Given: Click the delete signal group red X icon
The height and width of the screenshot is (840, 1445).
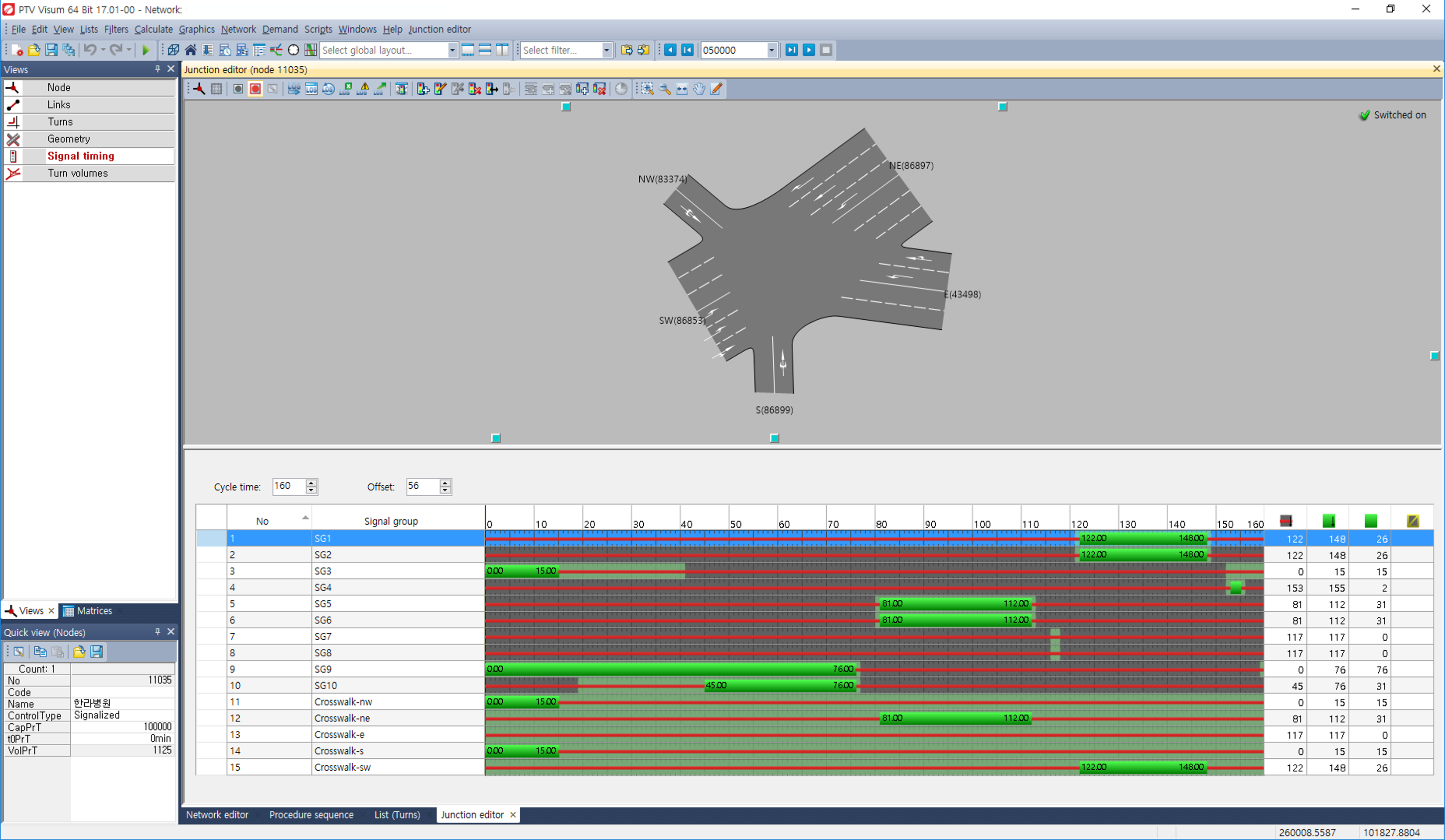Looking at the screenshot, I should pyautogui.click(x=475, y=90).
